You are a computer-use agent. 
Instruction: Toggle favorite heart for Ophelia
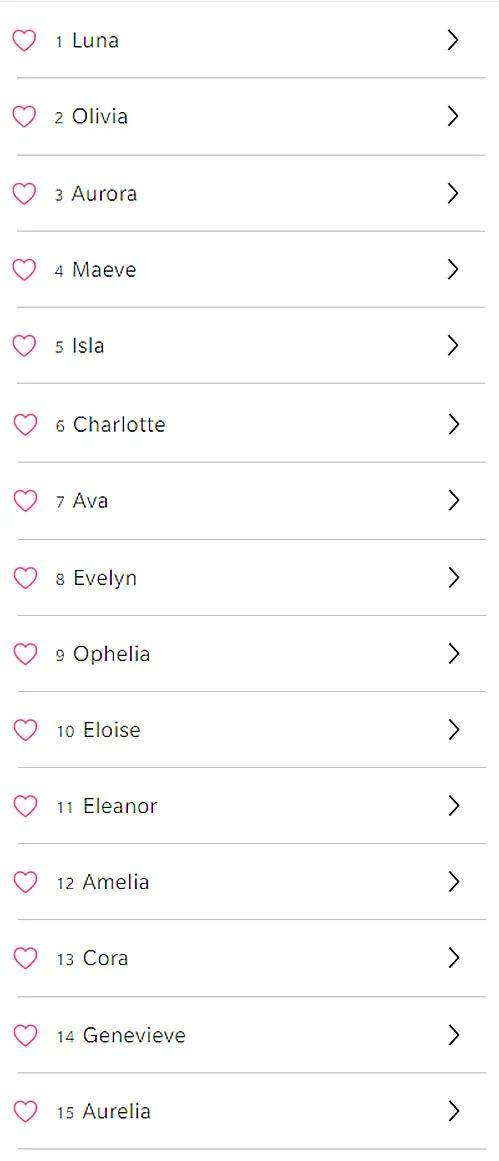tap(25, 654)
